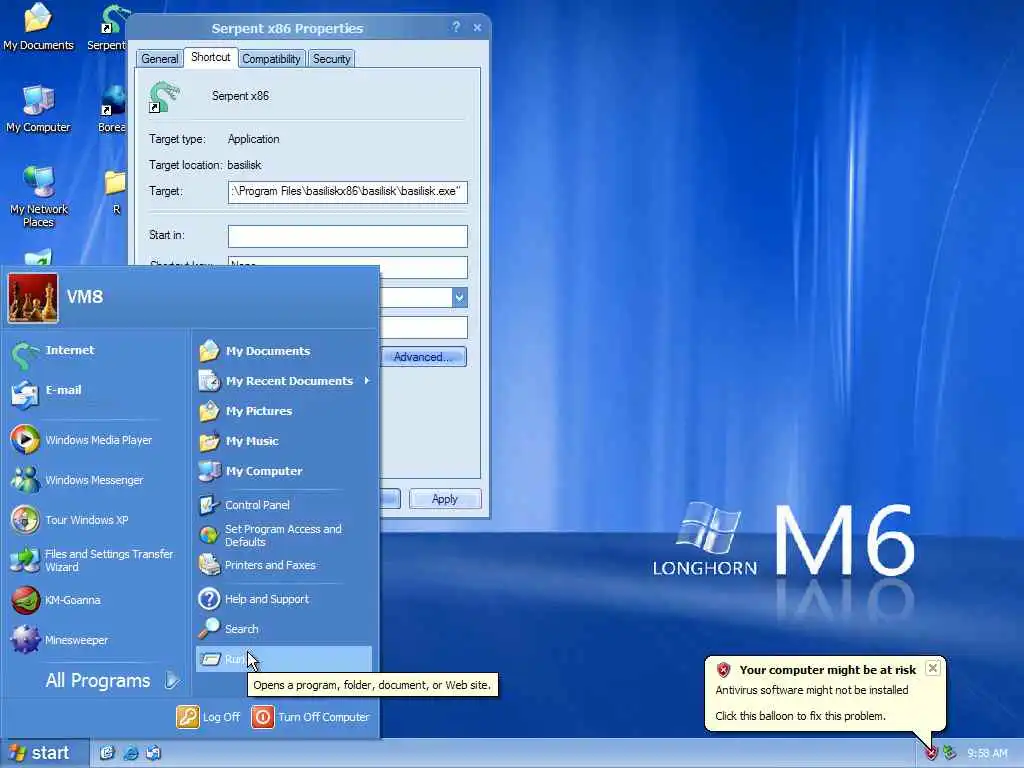Screen dimensions: 1024x768
Task: Click the Advanced... button
Action: [x=423, y=357]
